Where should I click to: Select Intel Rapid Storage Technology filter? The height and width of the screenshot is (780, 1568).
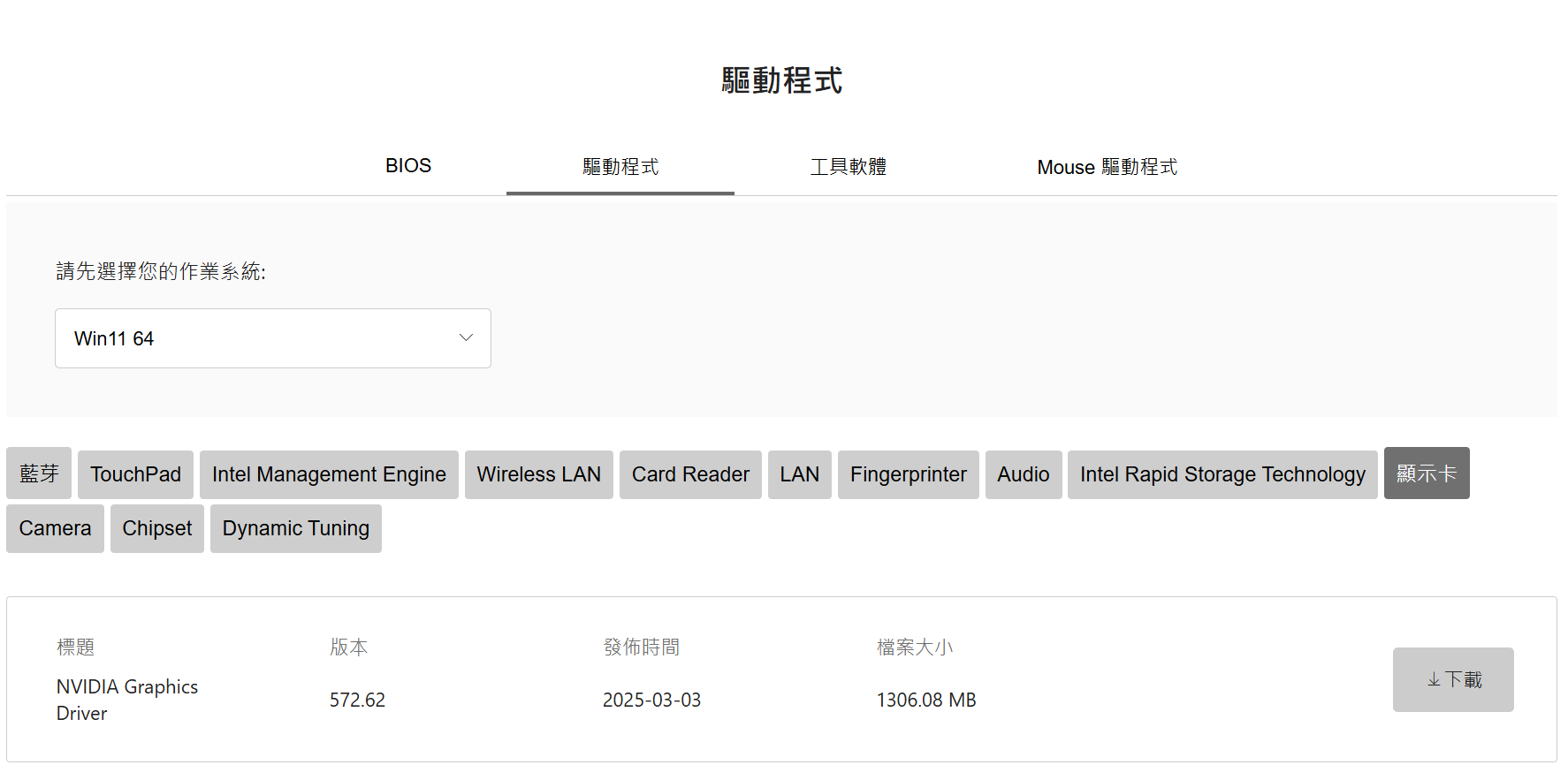coord(1222,474)
